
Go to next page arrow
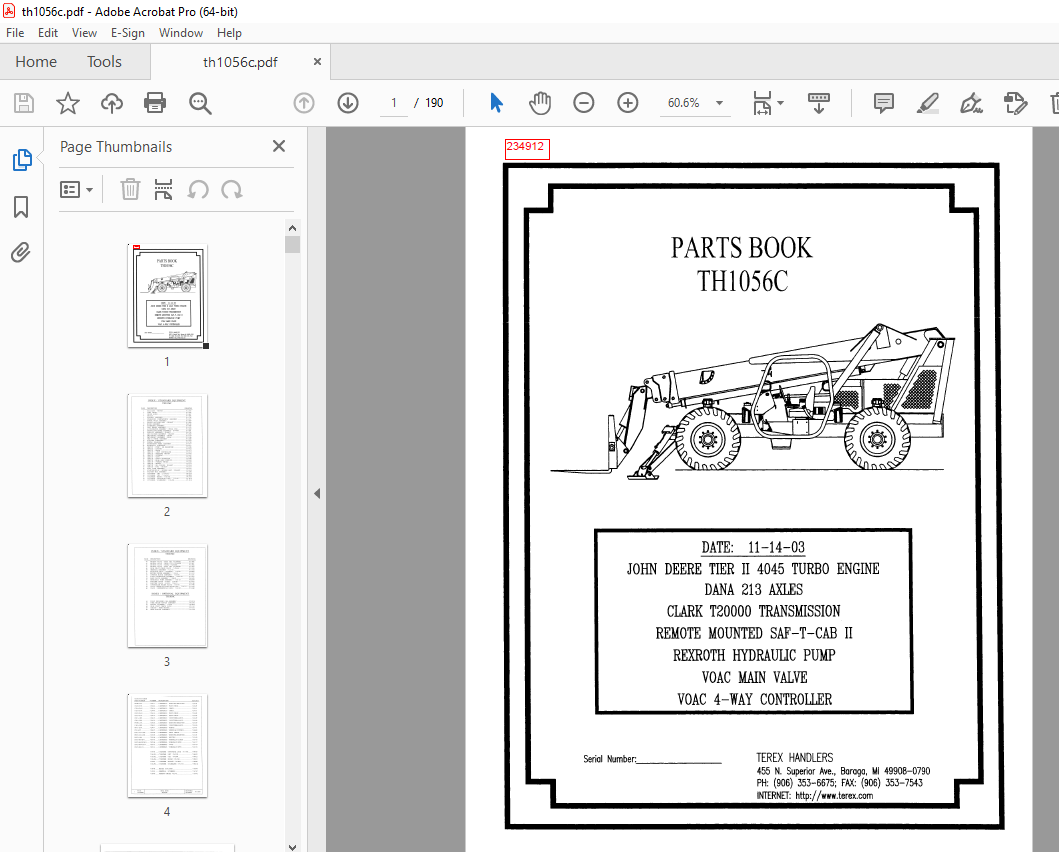(348, 103)
